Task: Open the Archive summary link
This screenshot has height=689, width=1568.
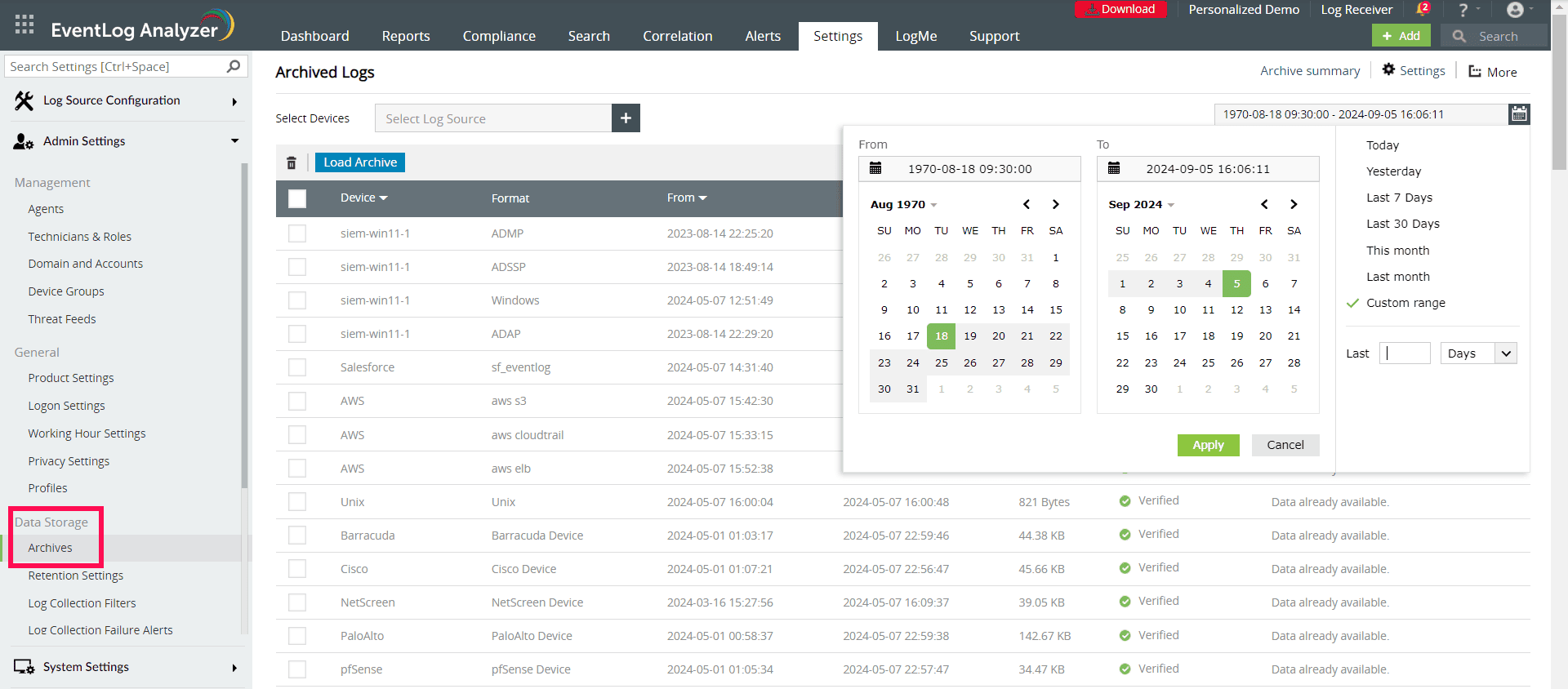Action: [x=1310, y=71]
